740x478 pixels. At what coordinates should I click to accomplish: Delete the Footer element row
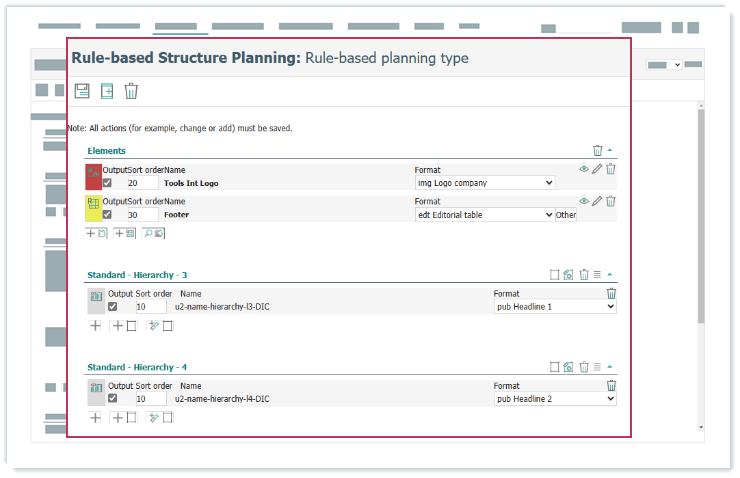[x=611, y=200]
